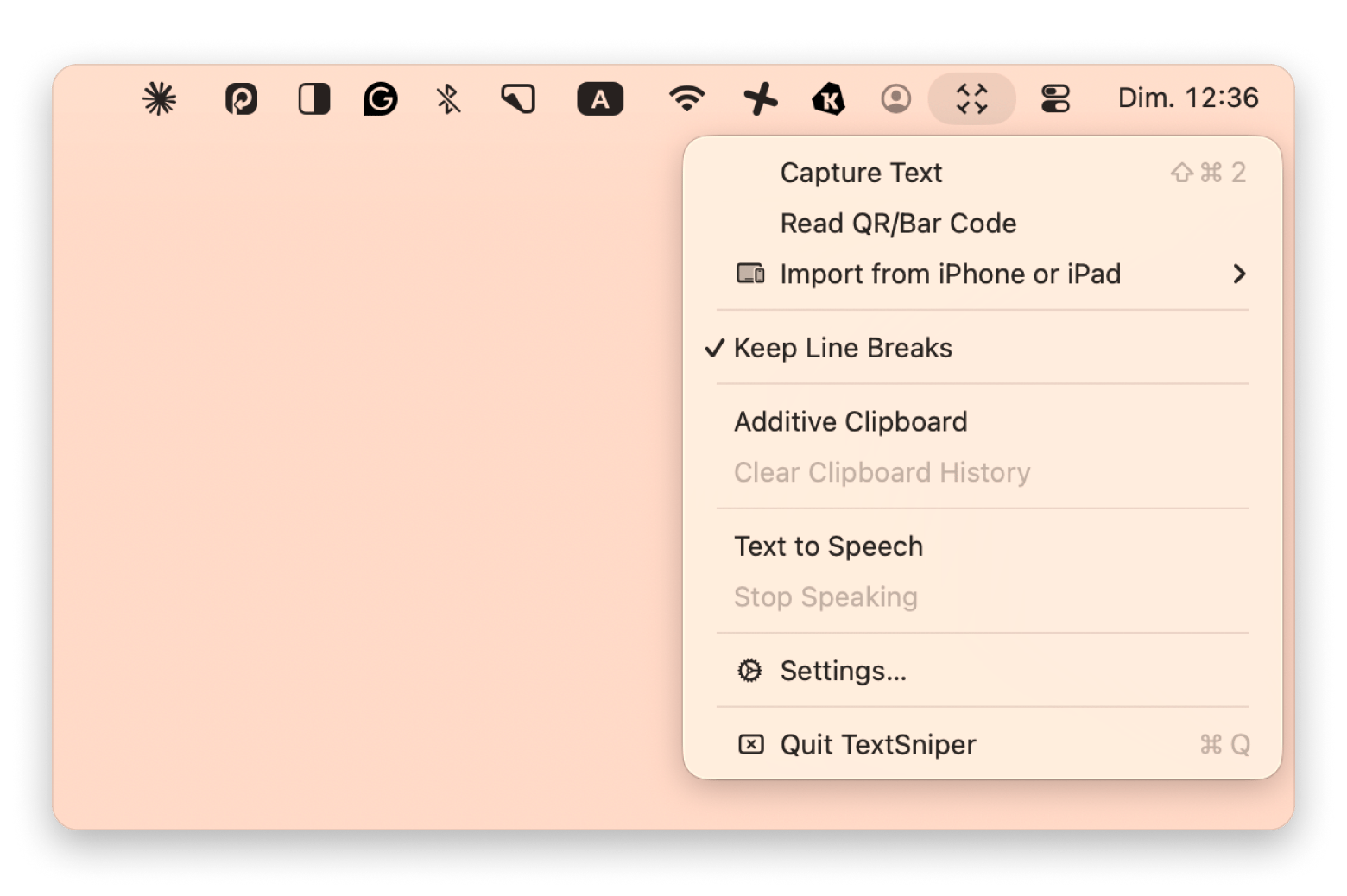The width and height of the screenshot is (1347, 896).
Task: Click the gear icon next to Settings
Action: (750, 671)
